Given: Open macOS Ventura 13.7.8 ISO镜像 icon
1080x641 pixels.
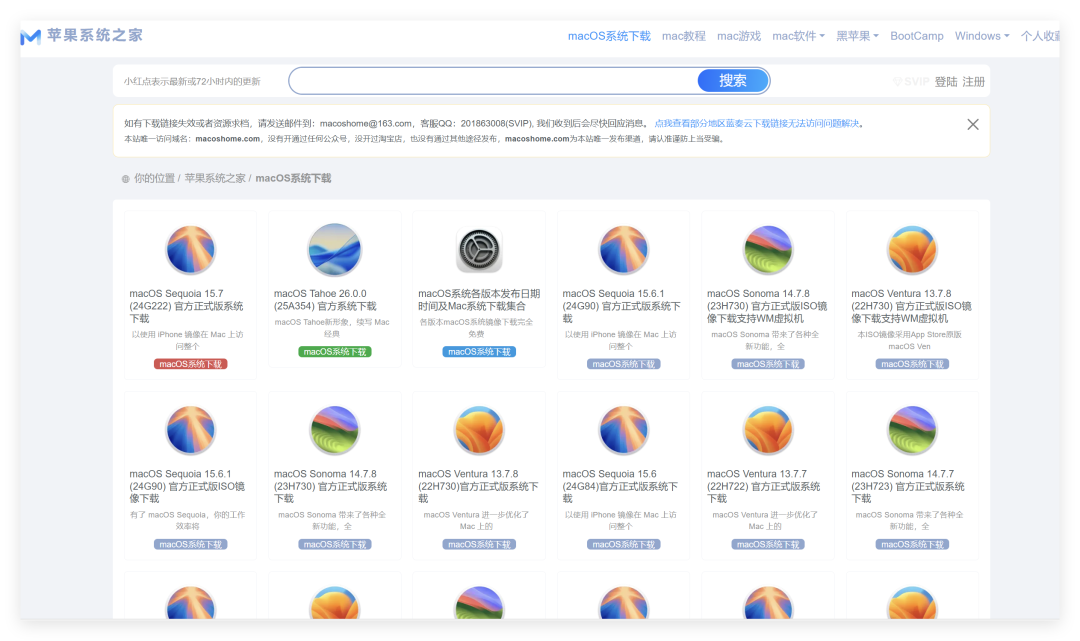Looking at the screenshot, I should pos(912,250).
